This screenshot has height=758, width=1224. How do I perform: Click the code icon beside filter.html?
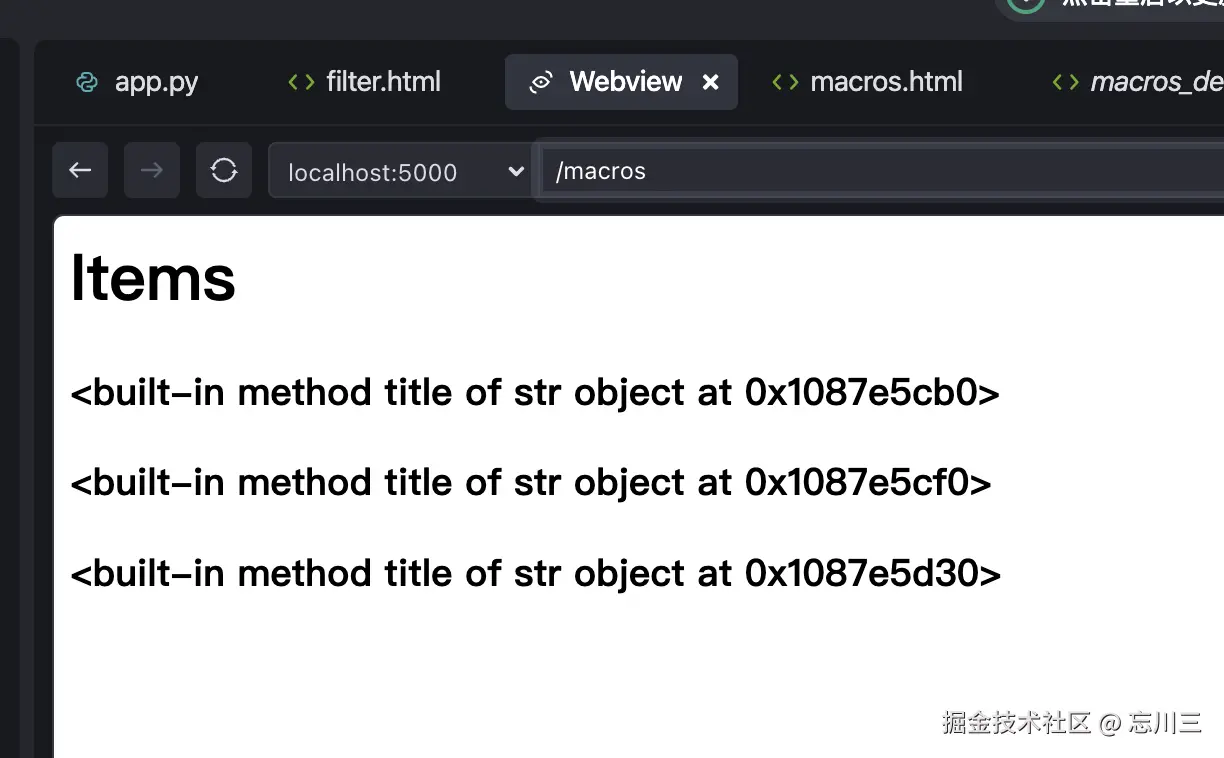click(301, 82)
